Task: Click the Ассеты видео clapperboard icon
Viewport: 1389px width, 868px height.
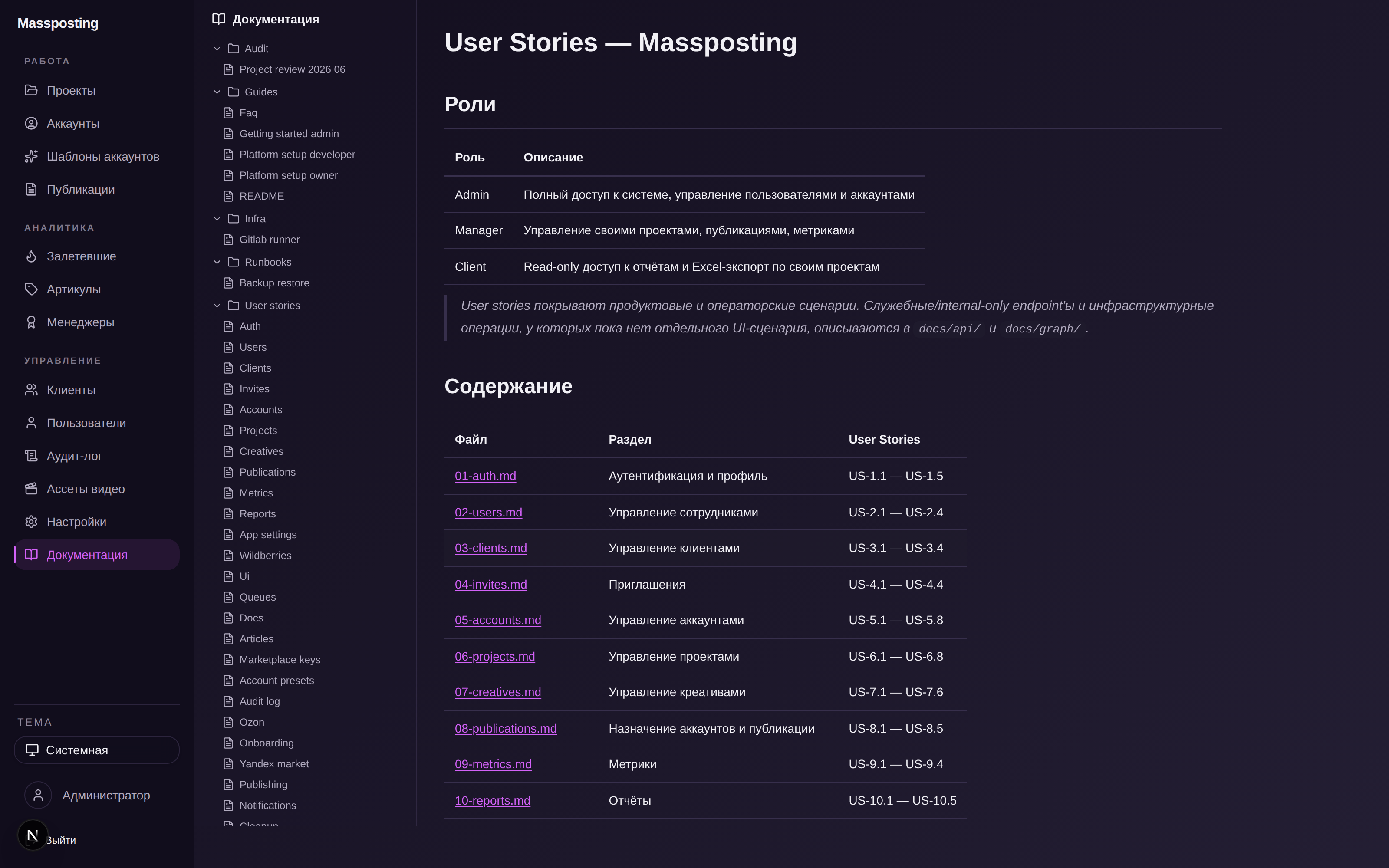Action: tap(31, 489)
